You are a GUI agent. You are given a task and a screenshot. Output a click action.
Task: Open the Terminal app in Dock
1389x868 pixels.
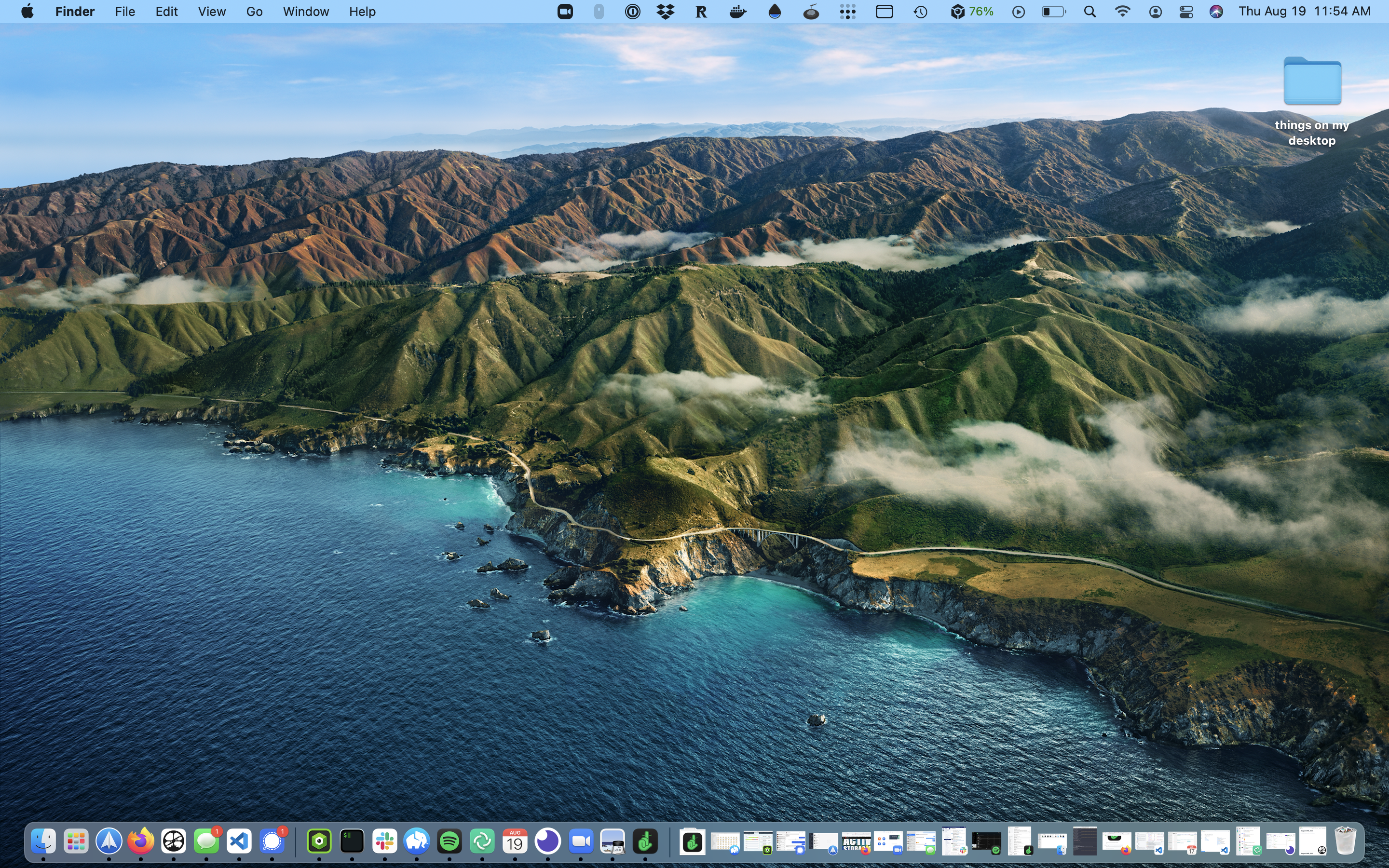pyautogui.click(x=351, y=841)
